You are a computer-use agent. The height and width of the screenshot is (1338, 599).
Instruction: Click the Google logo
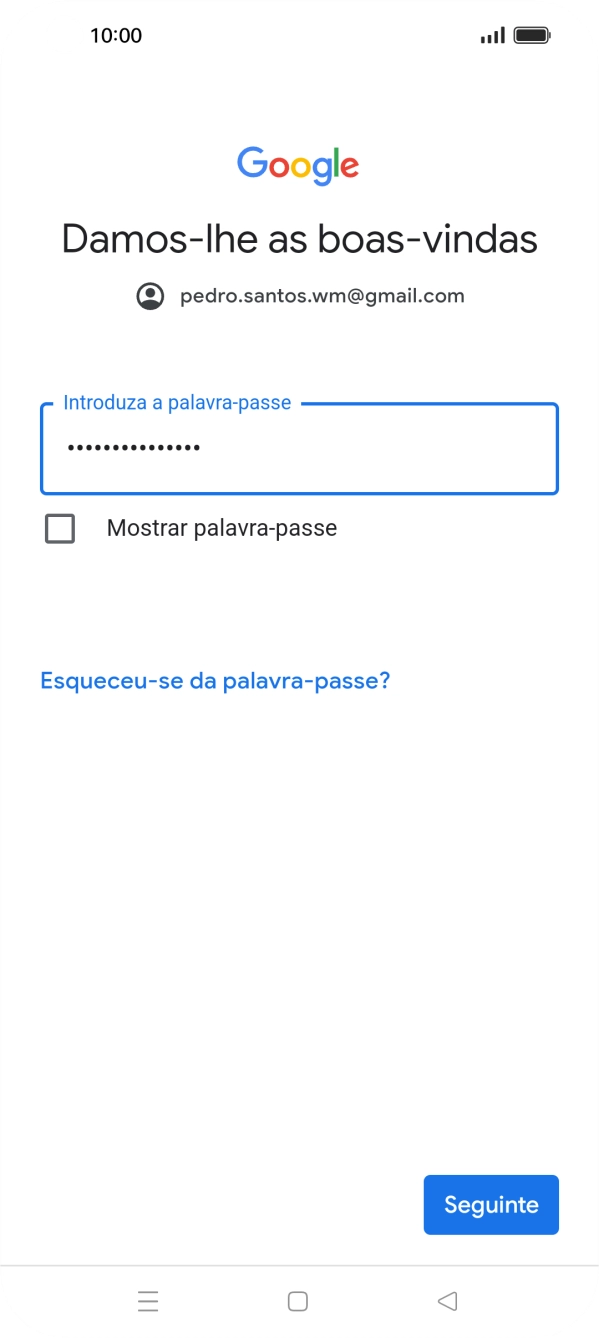click(298, 164)
